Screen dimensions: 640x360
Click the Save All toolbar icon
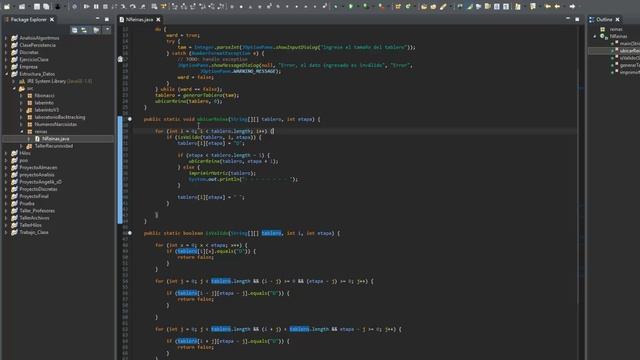[x=46, y=7]
